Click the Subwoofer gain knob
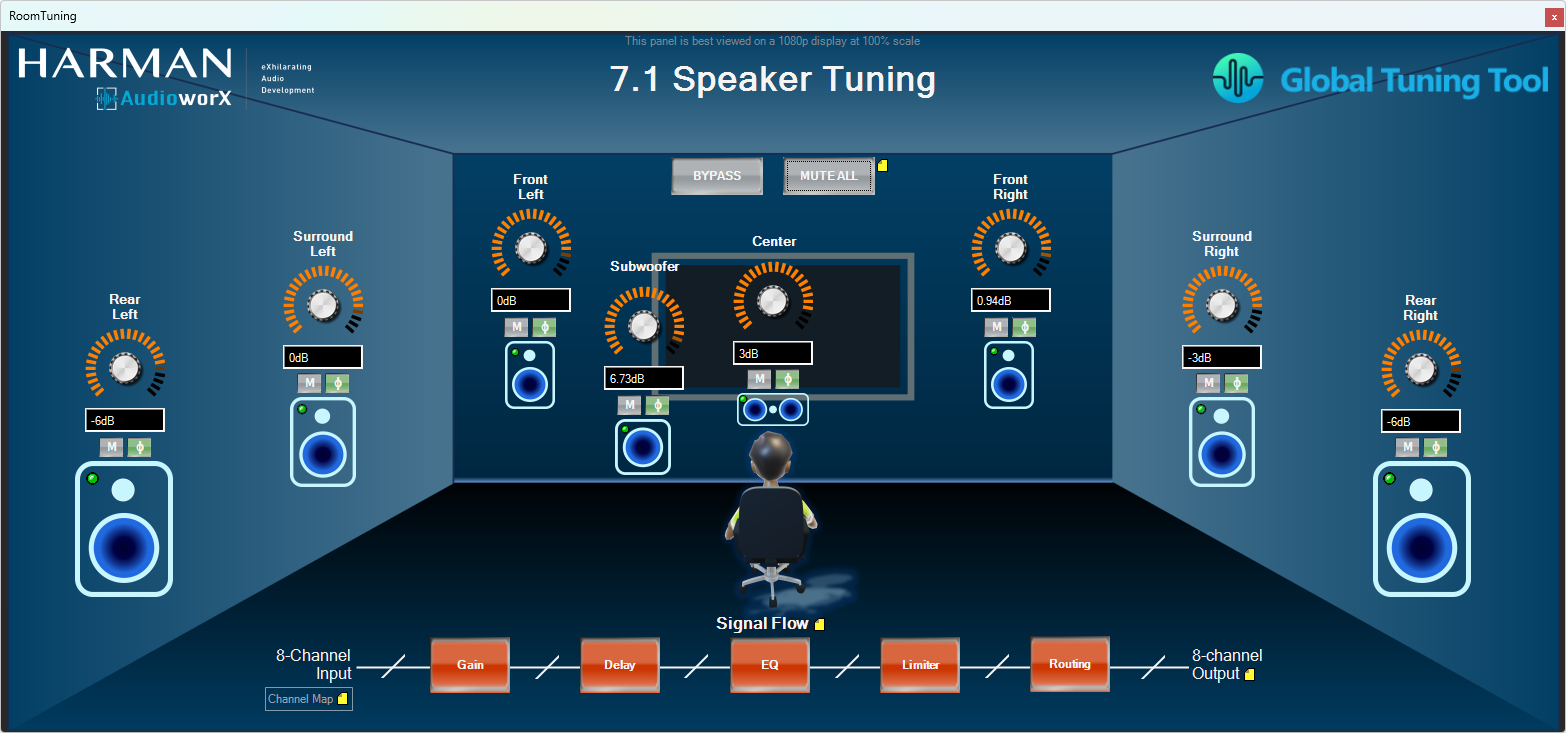 [x=644, y=325]
